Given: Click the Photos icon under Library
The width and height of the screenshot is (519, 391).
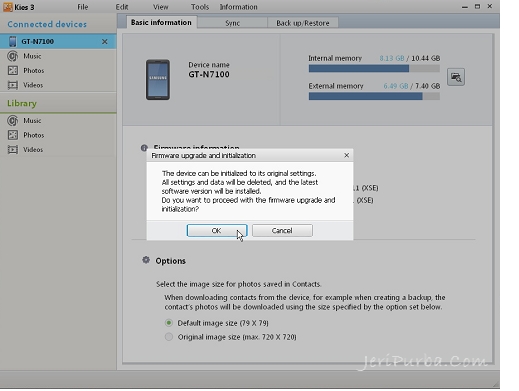Looking at the screenshot, I should tap(13, 135).
